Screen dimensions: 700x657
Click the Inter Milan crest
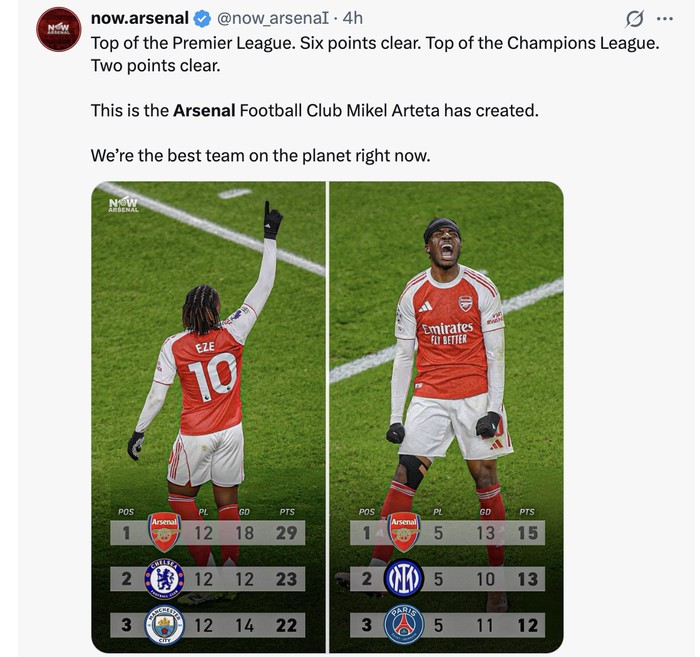pos(404,579)
